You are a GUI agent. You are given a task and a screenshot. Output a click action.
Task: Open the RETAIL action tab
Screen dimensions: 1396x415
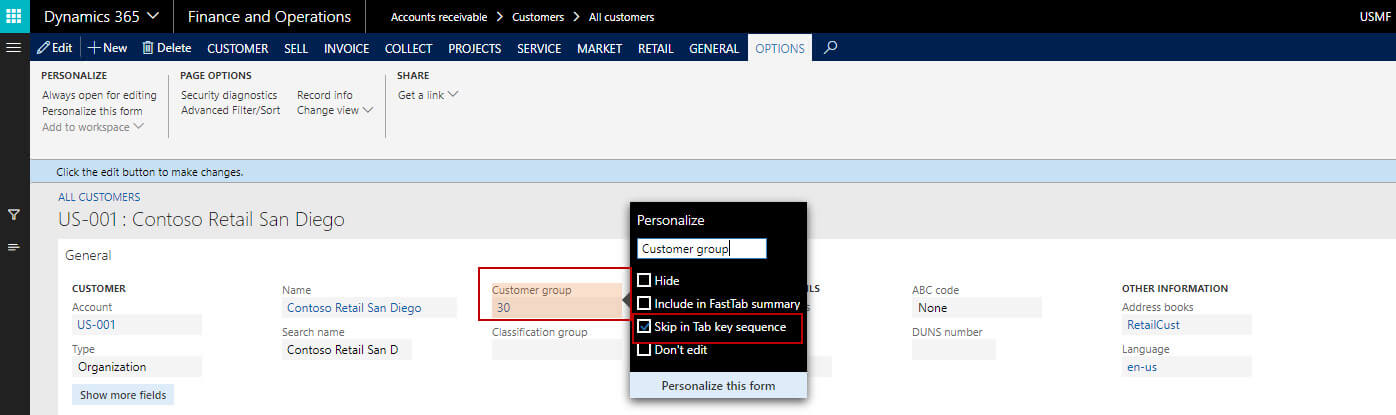(656, 48)
